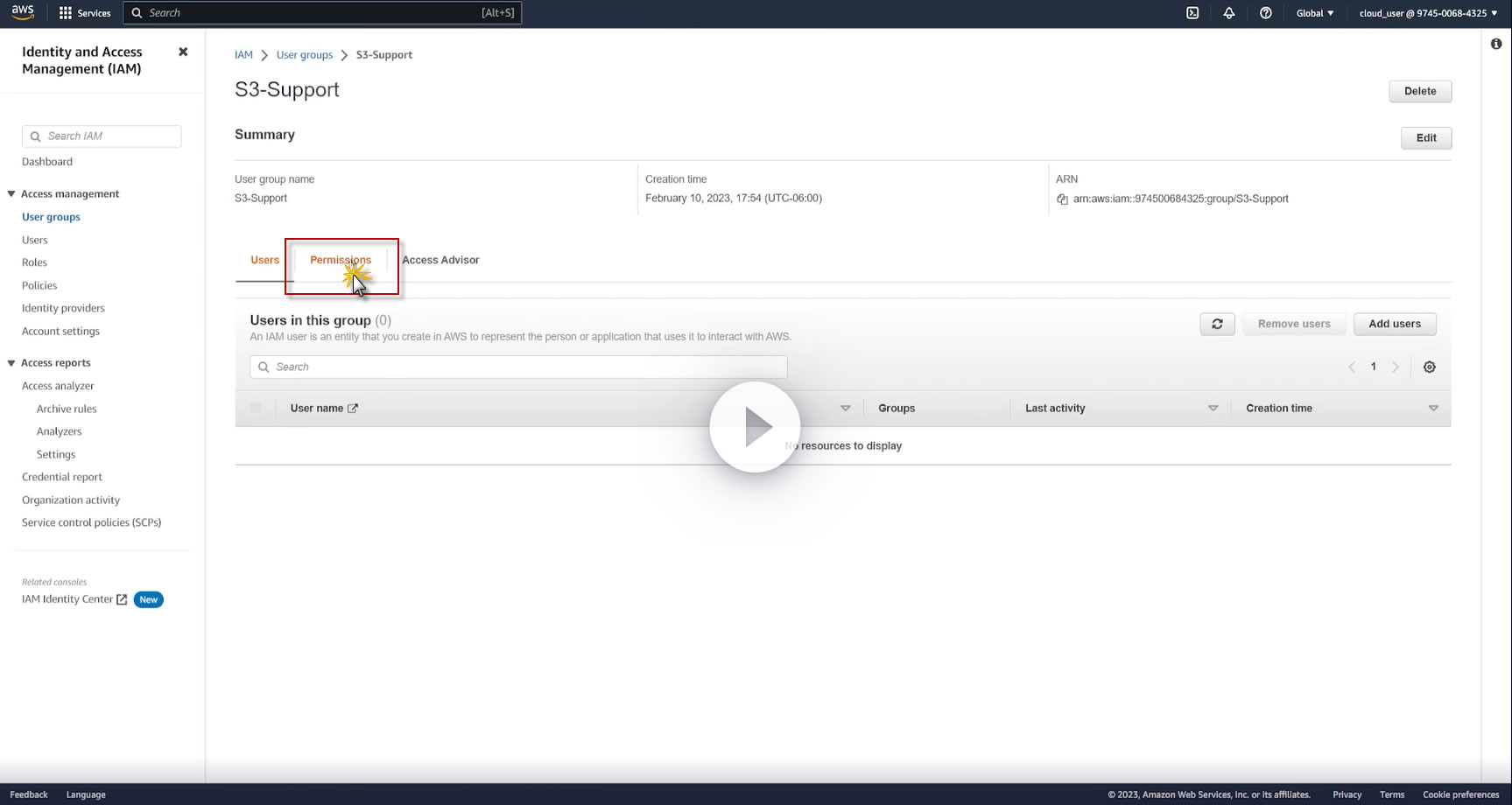Screen dimensions: 1512x805
Task: Click the Add users button
Action: [1395, 324]
